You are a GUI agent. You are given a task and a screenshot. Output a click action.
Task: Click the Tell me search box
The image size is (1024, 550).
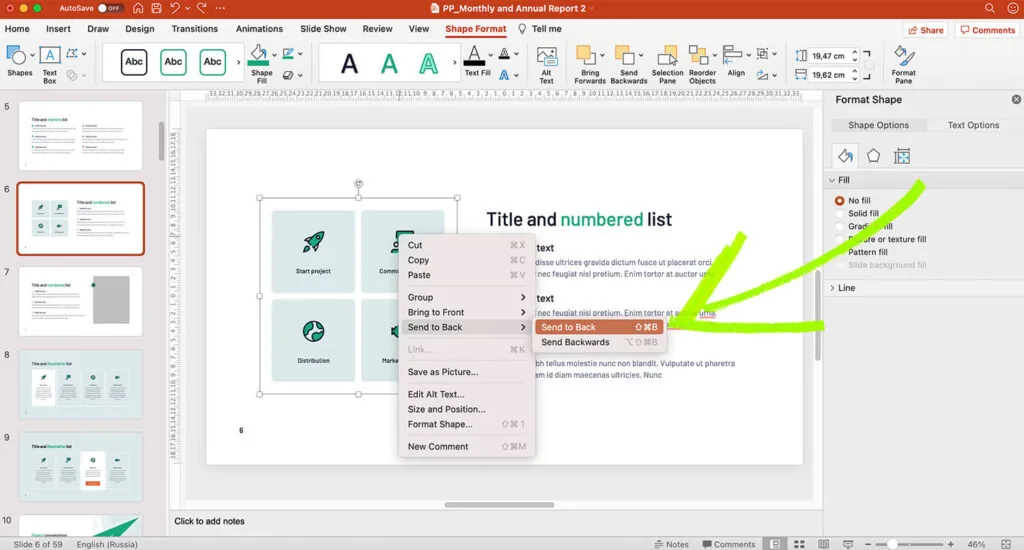click(x=540, y=29)
